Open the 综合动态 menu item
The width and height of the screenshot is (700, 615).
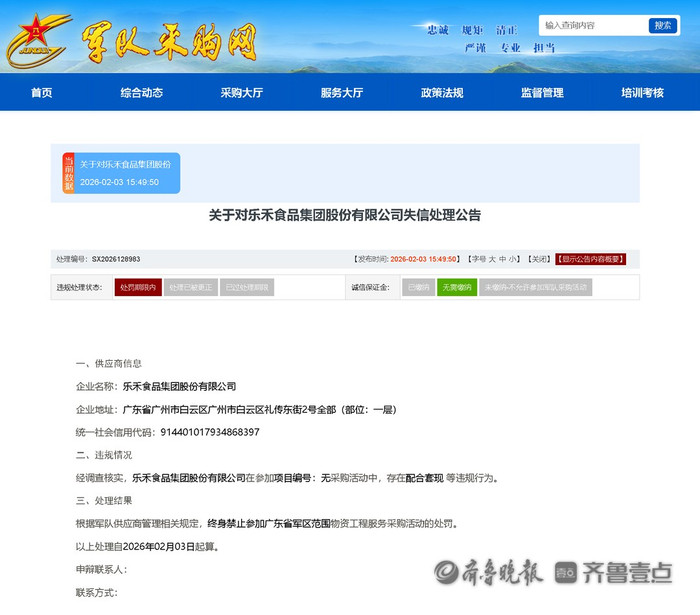click(142, 92)
